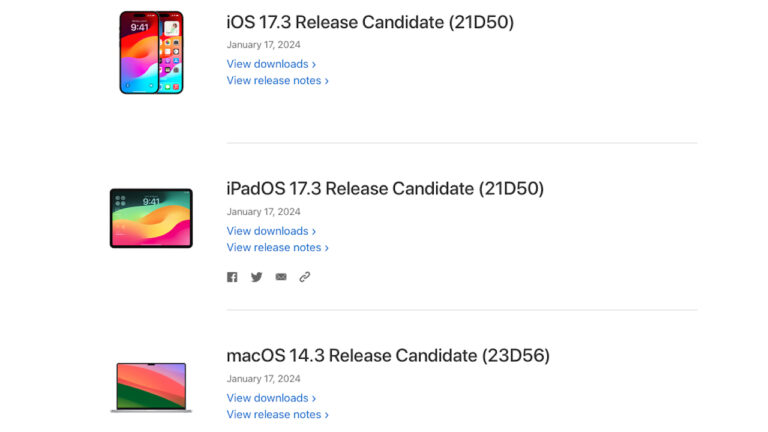768x432 pixels.
Task: Click the macOS 14.3 Release Candidate heading
Action: tap(388, 356)
